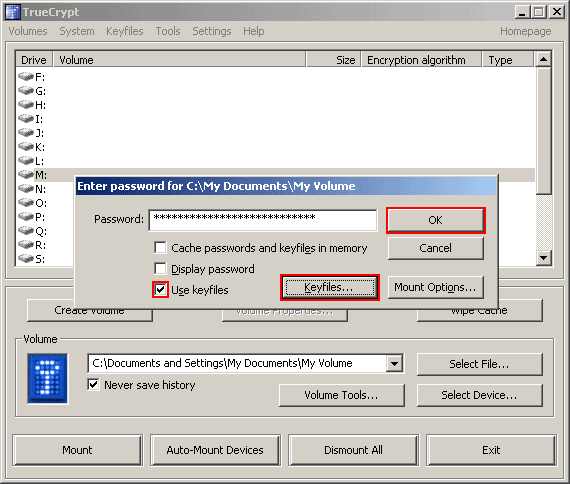Select drive I: icon in list

coord(26,119)
